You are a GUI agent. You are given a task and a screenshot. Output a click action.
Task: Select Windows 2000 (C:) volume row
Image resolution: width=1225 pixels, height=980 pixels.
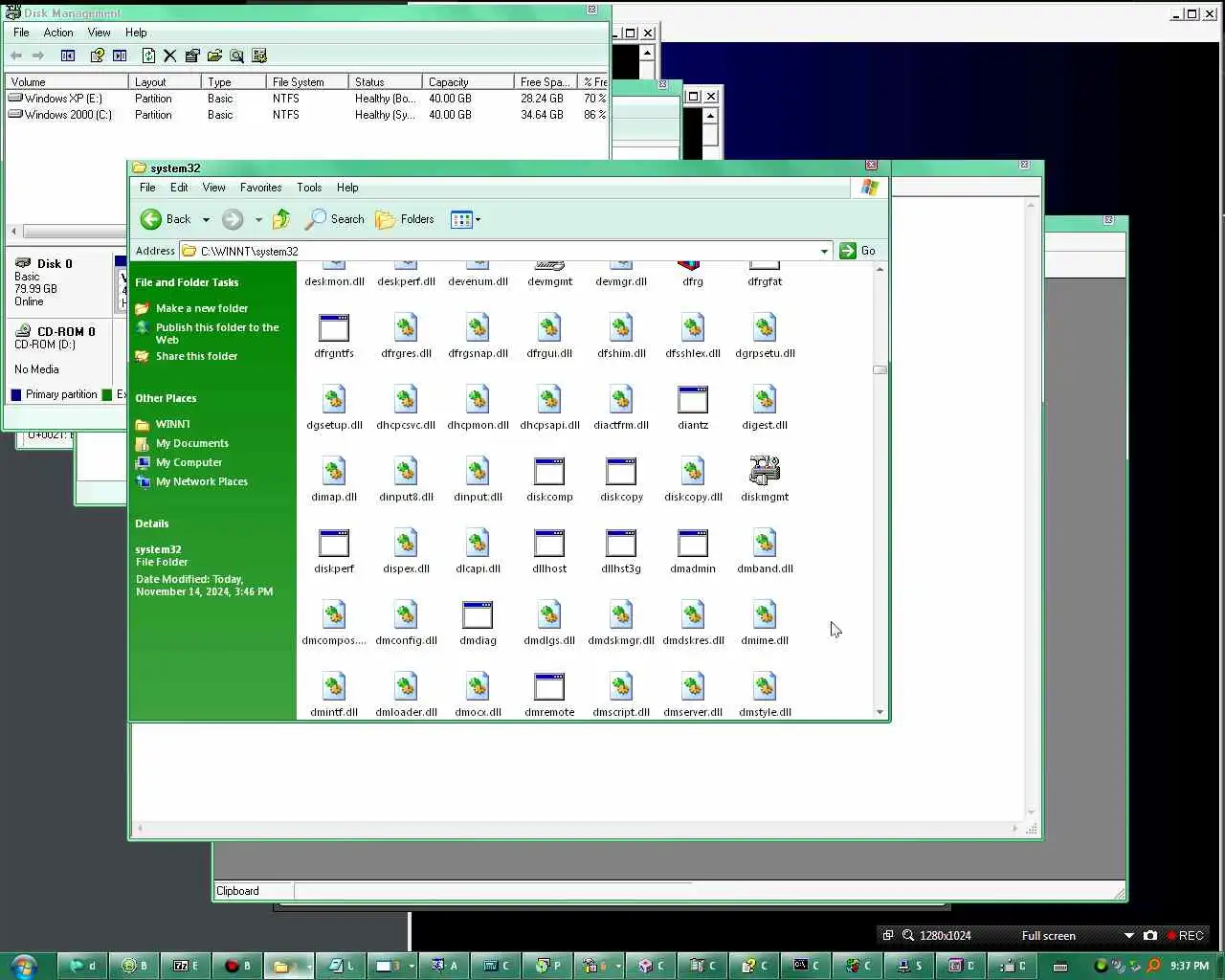click(306, 115)
